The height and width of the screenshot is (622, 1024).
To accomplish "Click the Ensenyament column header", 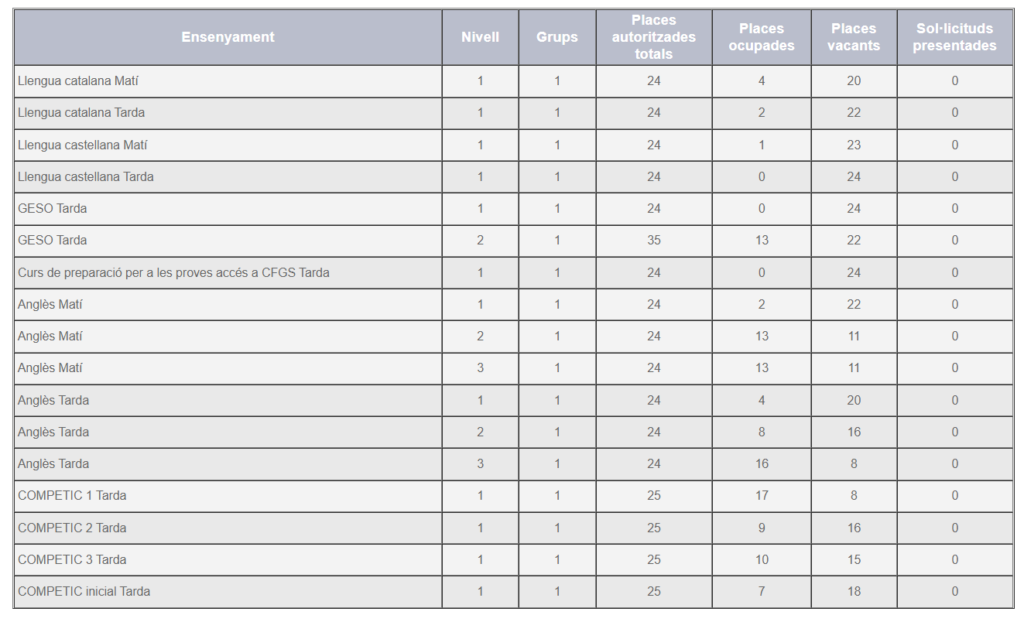I will (228, 37).
